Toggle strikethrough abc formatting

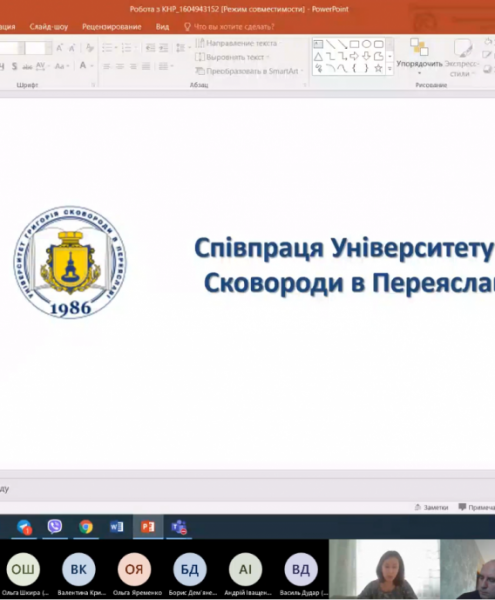coord(27,67)
